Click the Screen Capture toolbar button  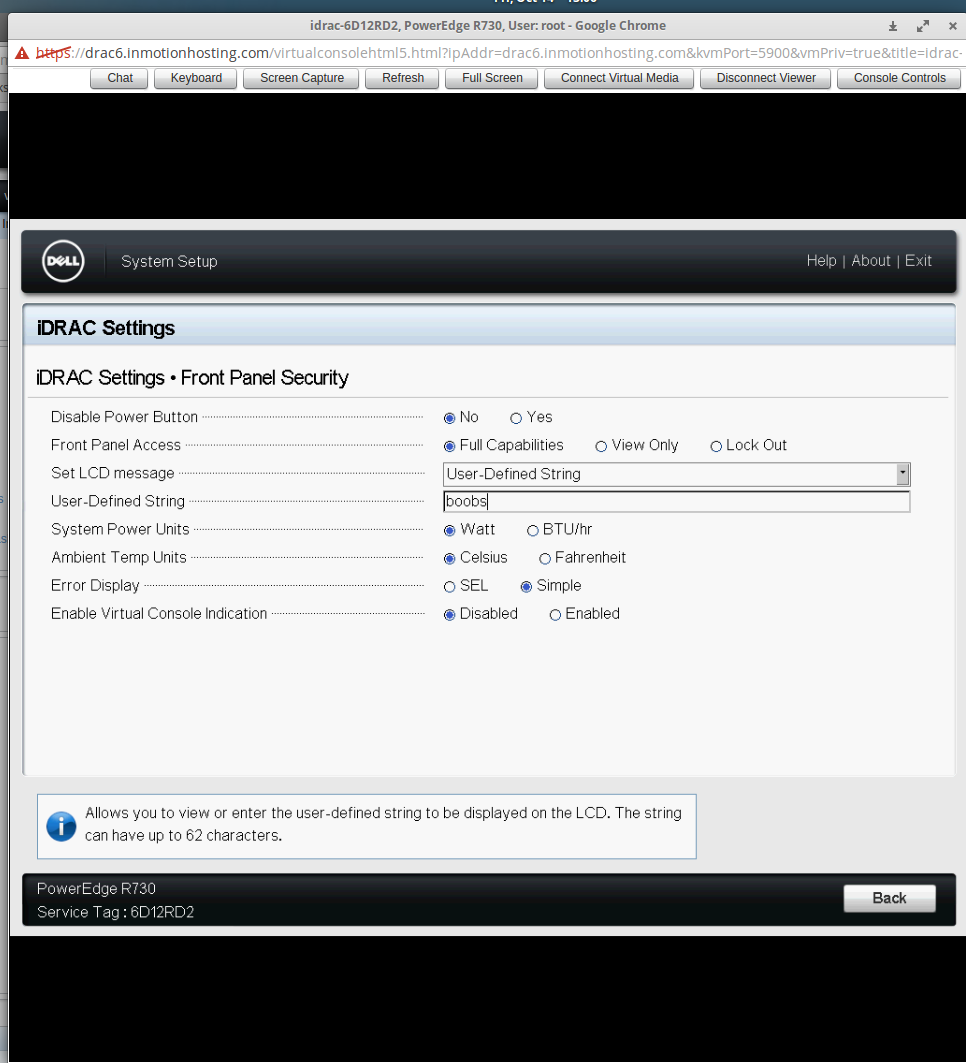(x=301, y=78)
